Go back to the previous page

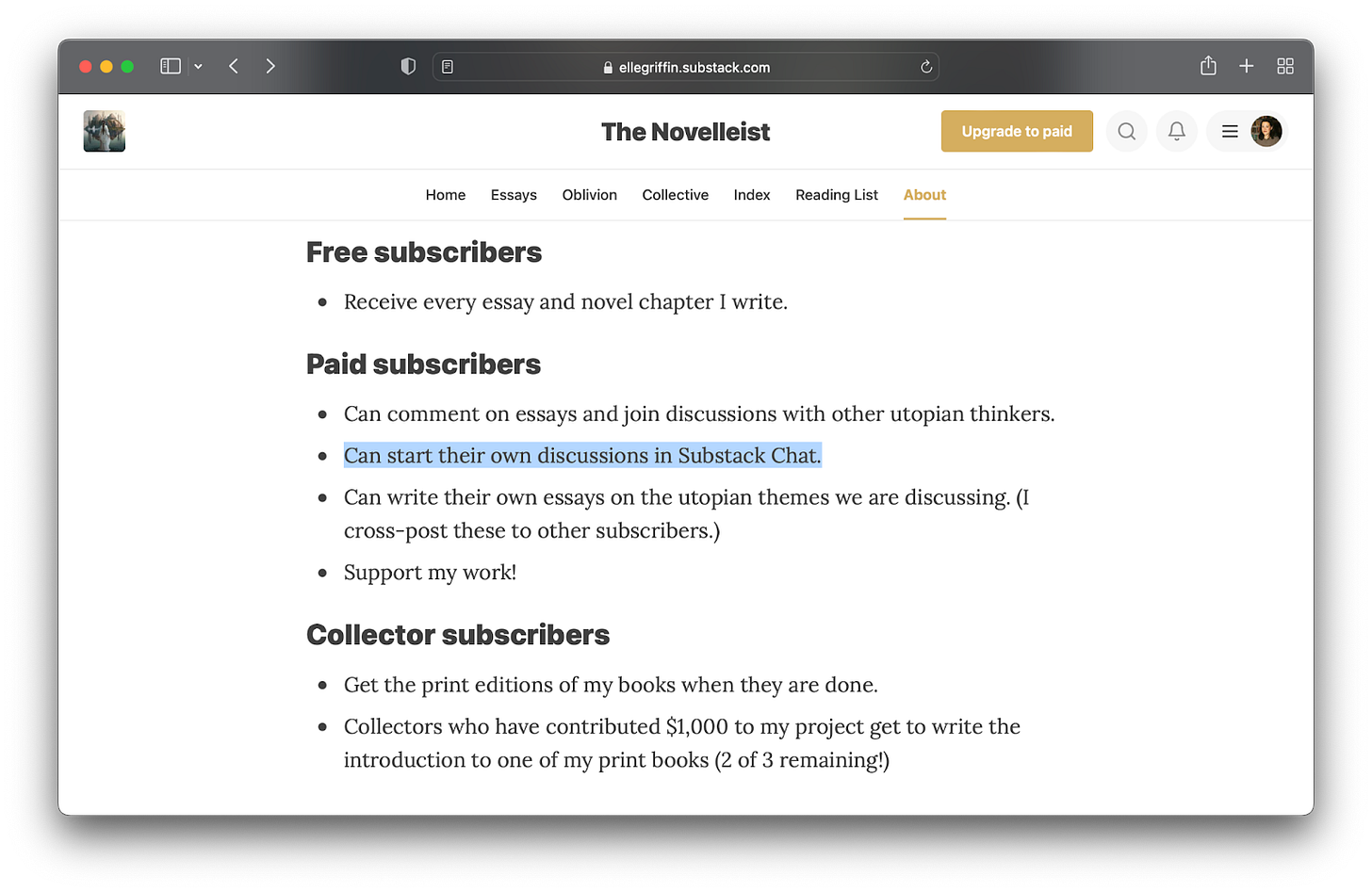(x=234, y=66)
